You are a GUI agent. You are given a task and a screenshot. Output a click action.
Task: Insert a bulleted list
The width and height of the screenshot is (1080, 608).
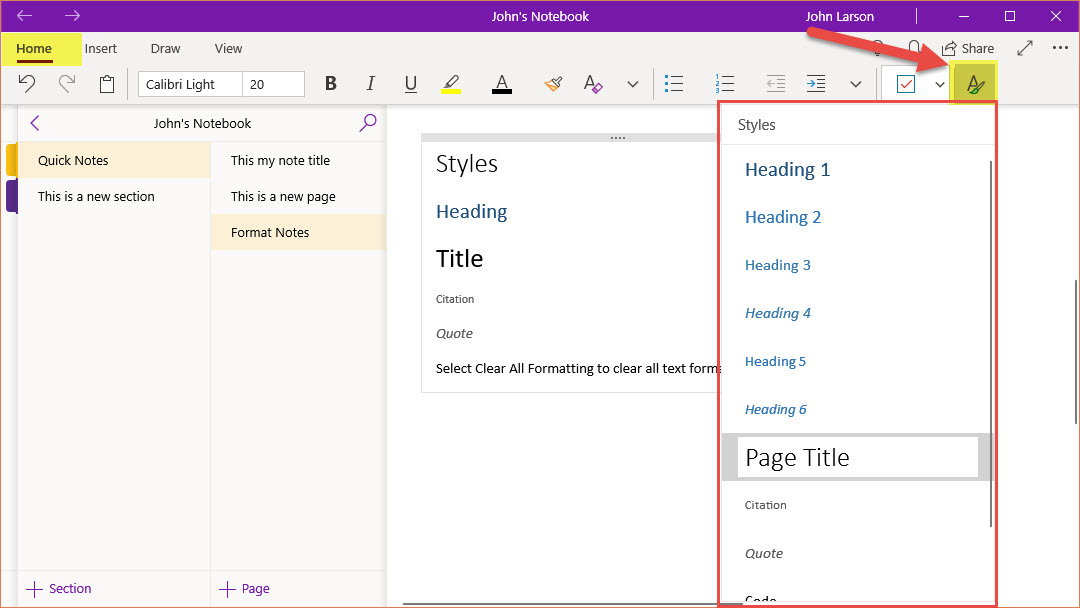point(674,85)
